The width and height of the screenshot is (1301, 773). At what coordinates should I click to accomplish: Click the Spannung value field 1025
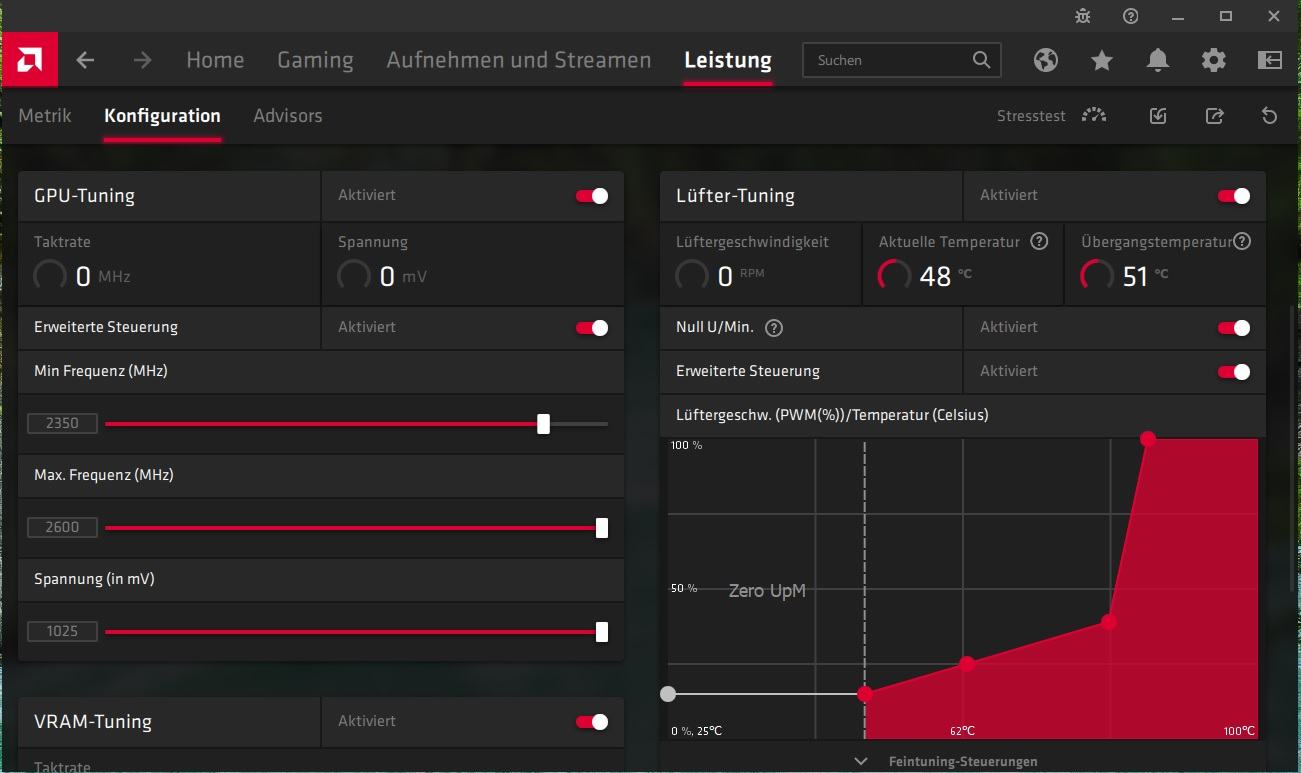(62, 632)
